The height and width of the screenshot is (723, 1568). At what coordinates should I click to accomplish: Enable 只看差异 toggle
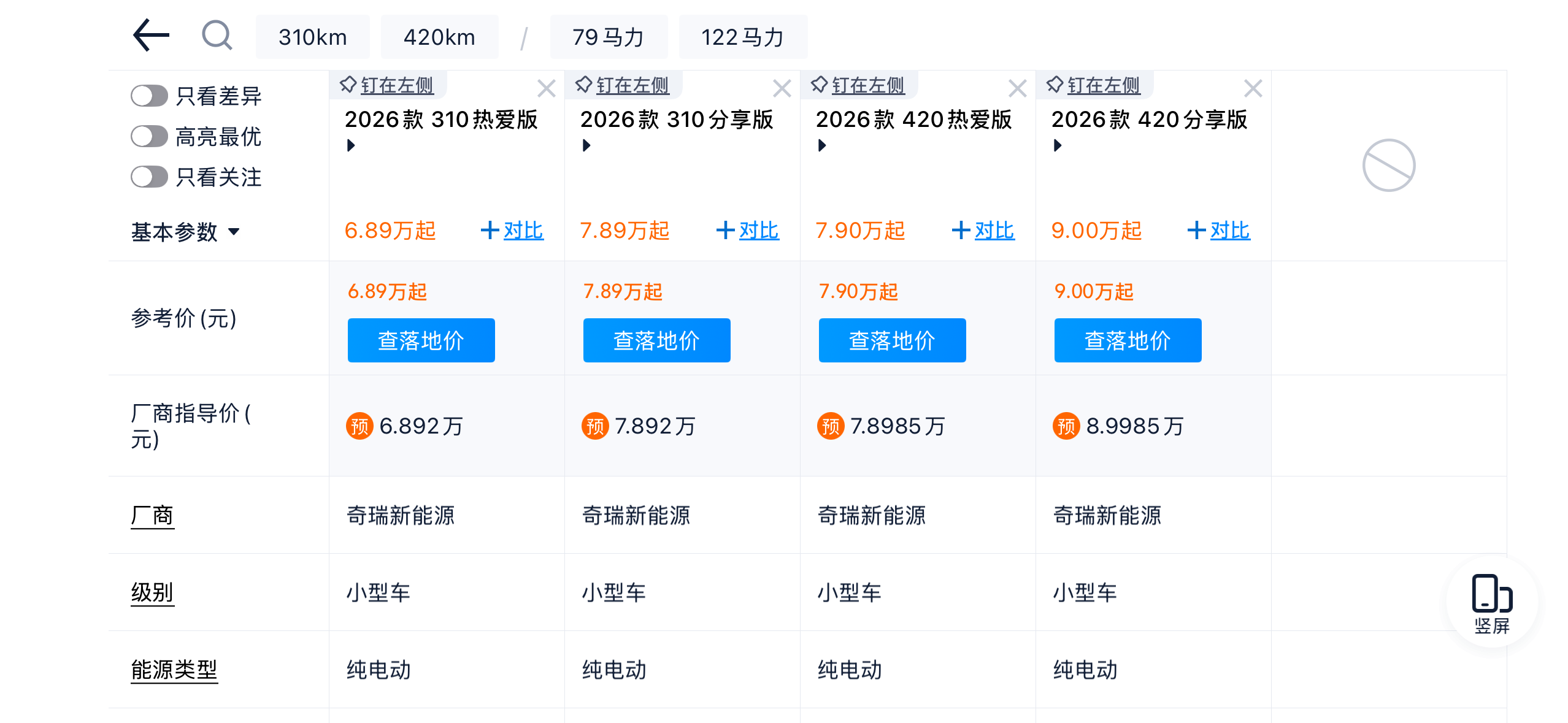click(149, 96)
